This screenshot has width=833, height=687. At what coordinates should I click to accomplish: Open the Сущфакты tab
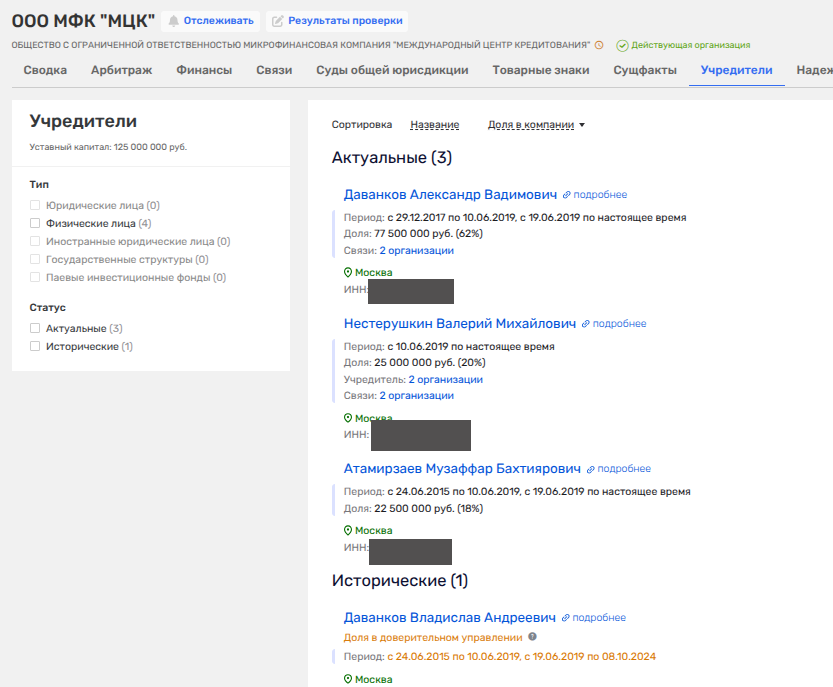pos(645,70)
